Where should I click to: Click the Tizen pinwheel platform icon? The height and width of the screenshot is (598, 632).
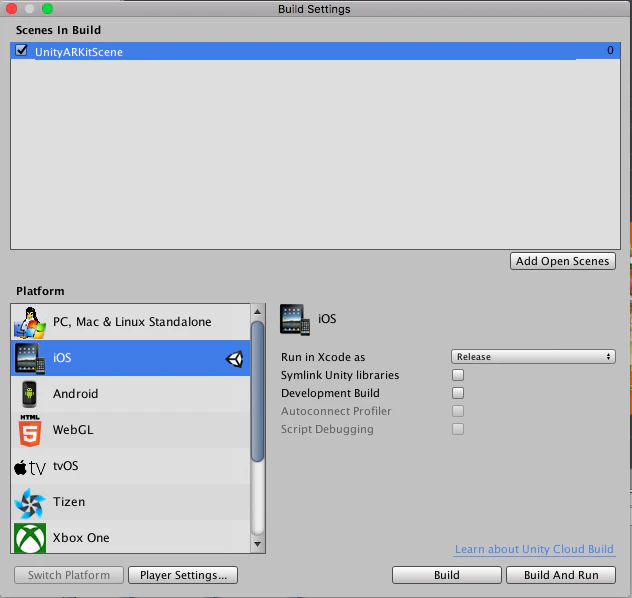tap(30, 503)
